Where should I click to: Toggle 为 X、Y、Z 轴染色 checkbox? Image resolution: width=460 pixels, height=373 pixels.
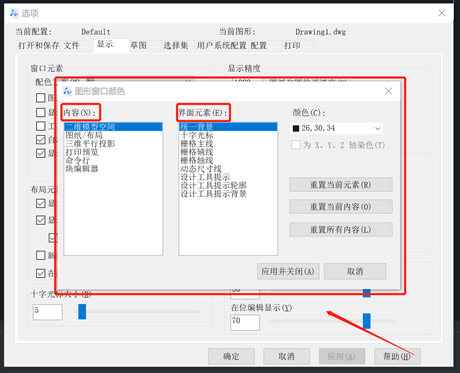pyautogui.click(x=296, y=145)
